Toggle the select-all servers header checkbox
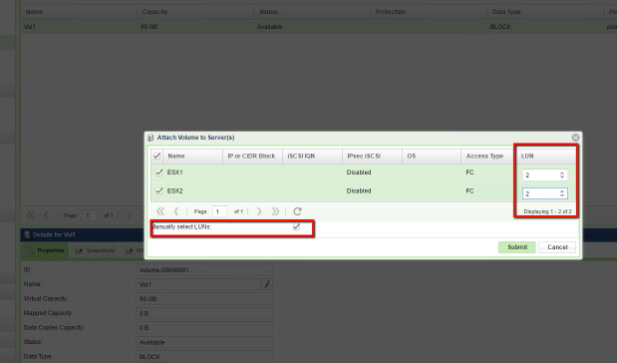617x363 pixels. 157,156
